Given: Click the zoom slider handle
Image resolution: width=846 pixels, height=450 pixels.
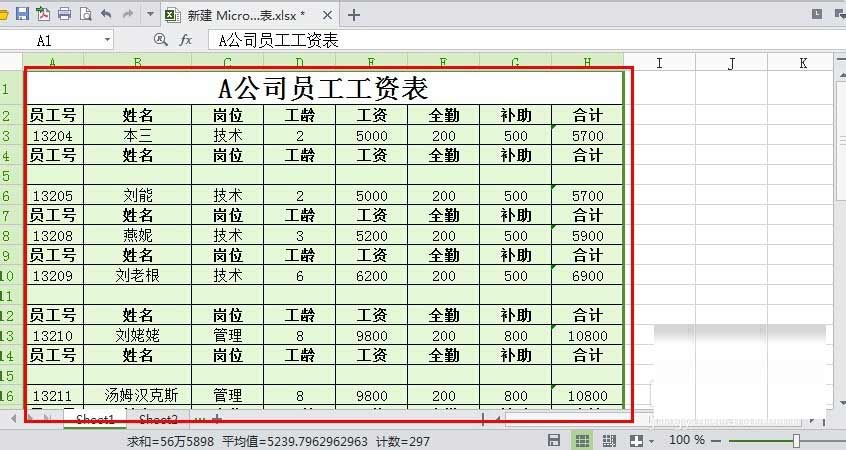Looking at the screenshot, I should pos(796,440).
